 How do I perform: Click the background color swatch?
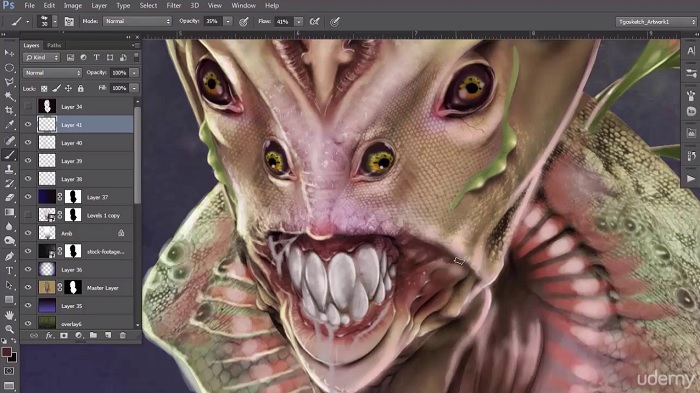[14, 359]
